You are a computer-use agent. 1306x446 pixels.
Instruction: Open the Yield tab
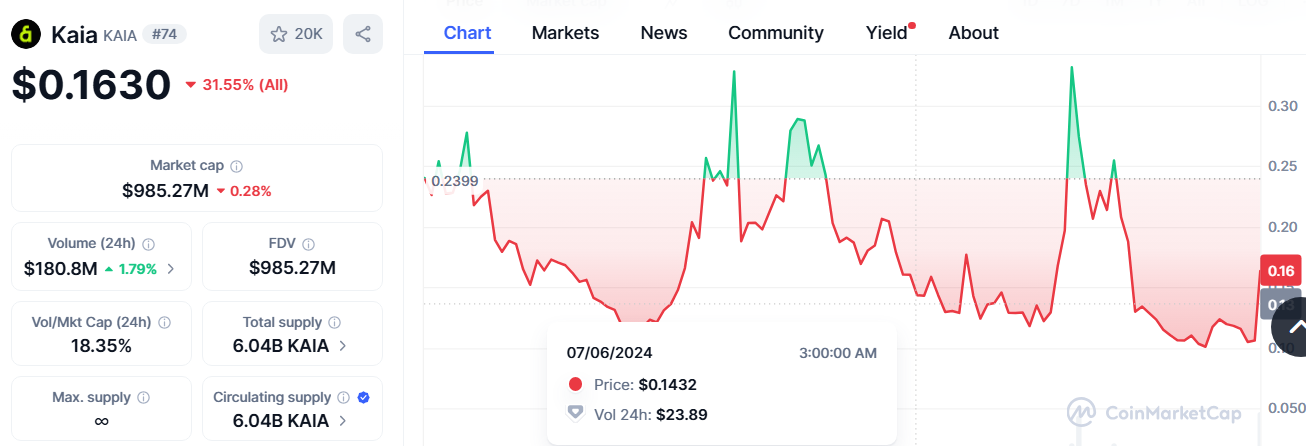(x=886, y=33)
